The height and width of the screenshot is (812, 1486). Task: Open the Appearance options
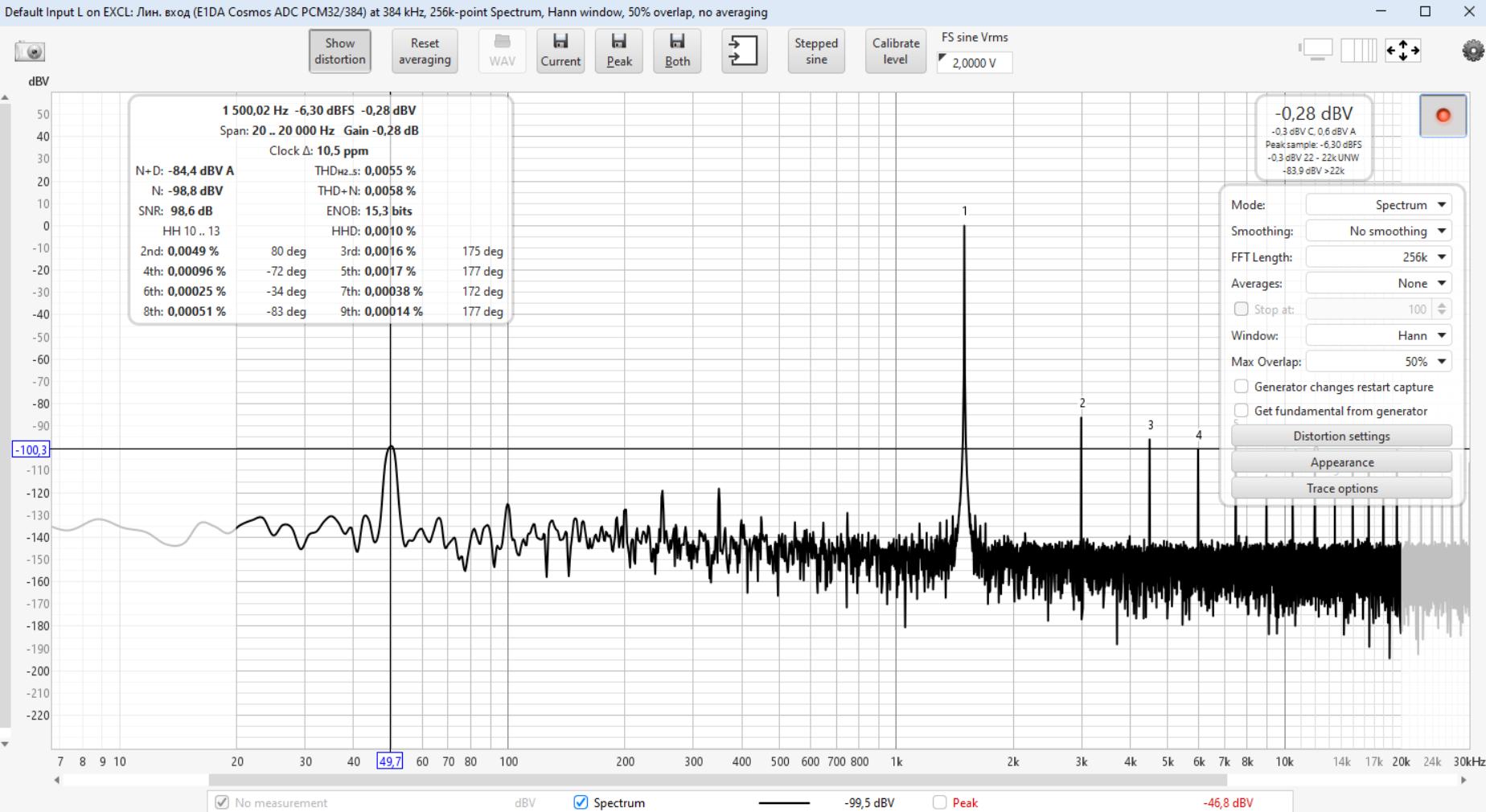1341,462
